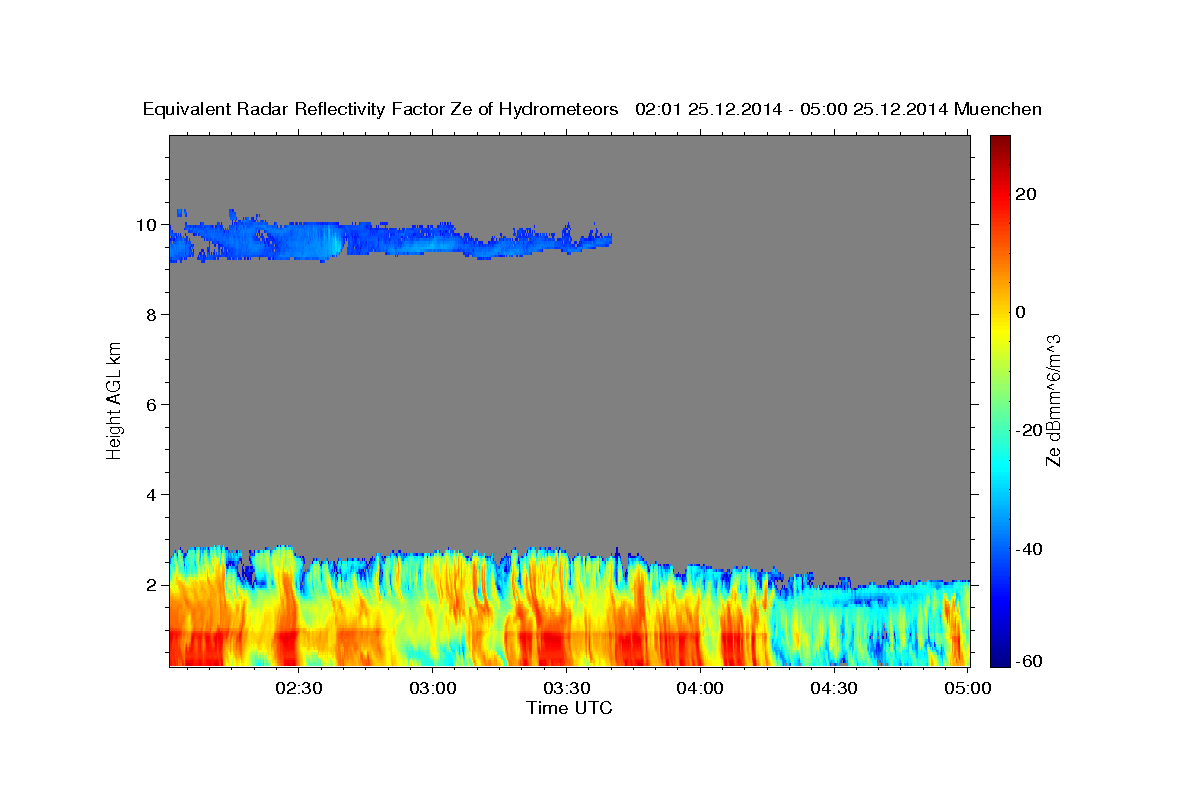
Task: Click height axis label '8'
Action: click(152, 315)
